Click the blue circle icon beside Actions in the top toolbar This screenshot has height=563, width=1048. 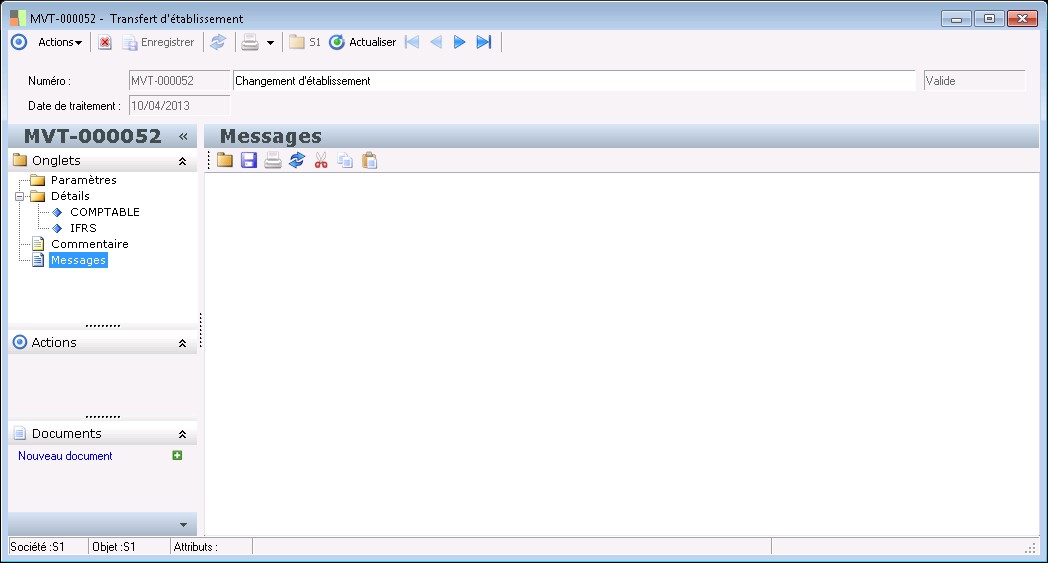(x=19, y=42)
